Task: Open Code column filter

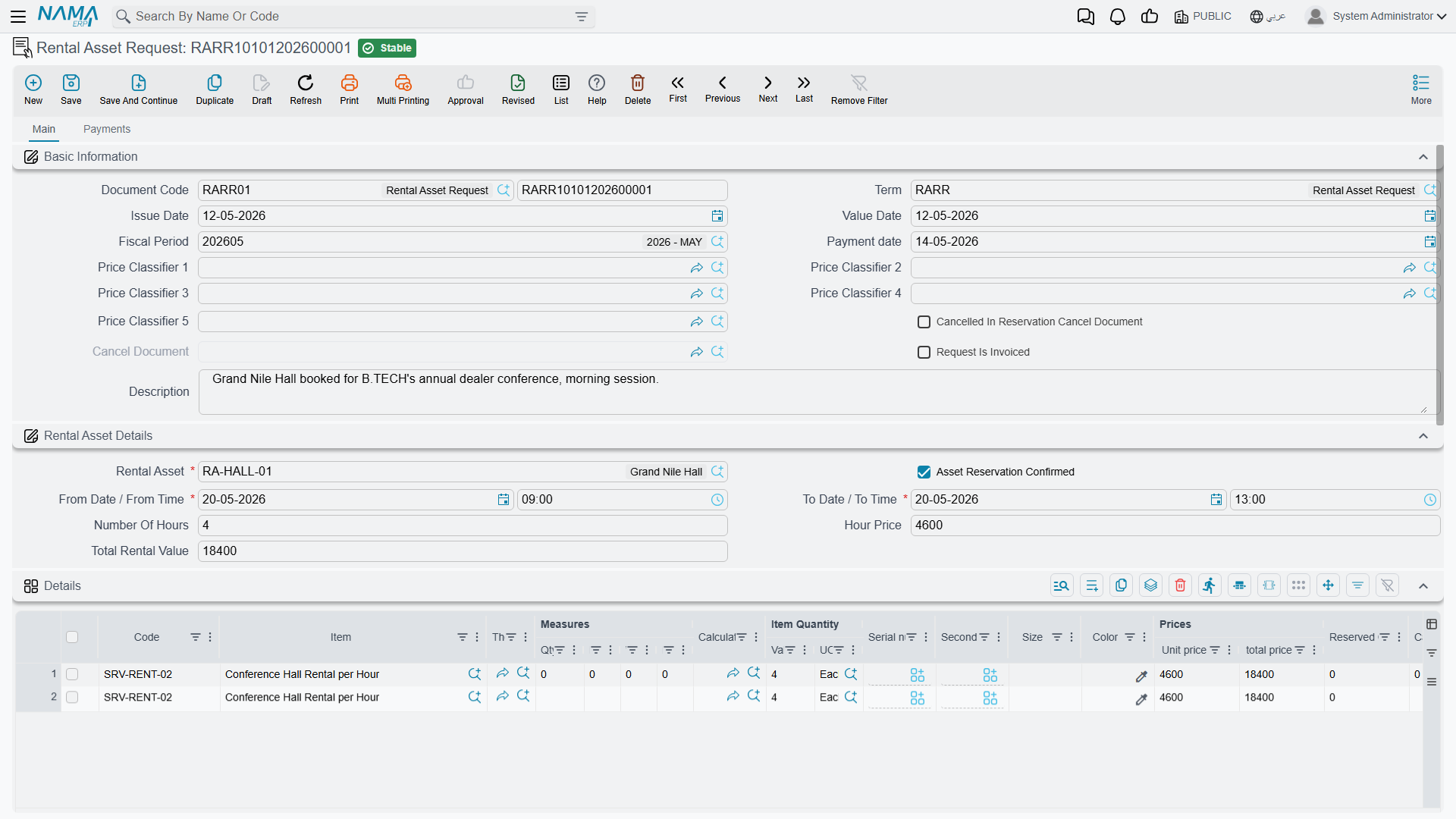Action: coord(196,637)
